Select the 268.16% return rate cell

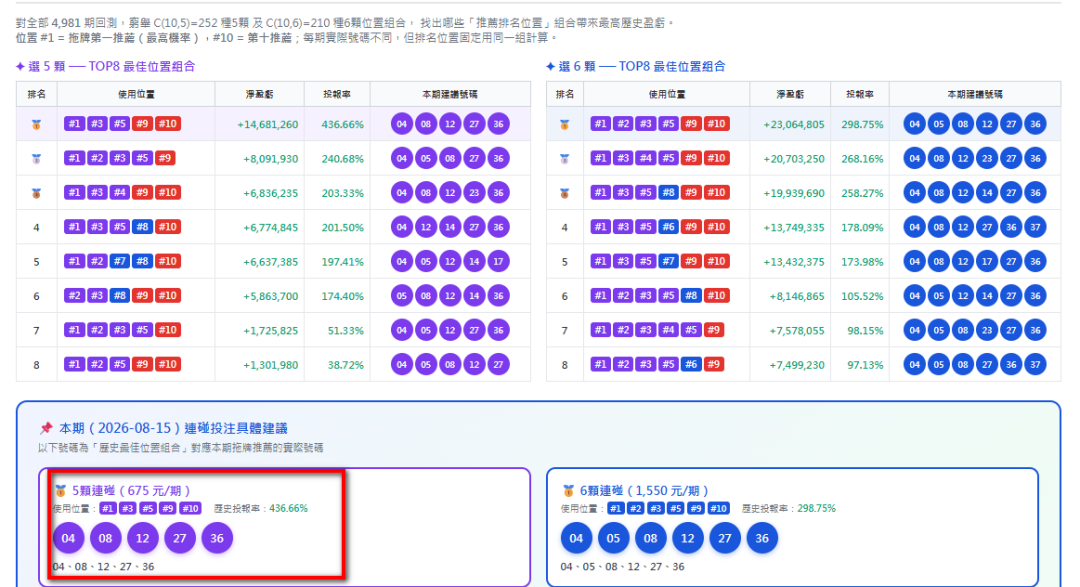(862, 158)
